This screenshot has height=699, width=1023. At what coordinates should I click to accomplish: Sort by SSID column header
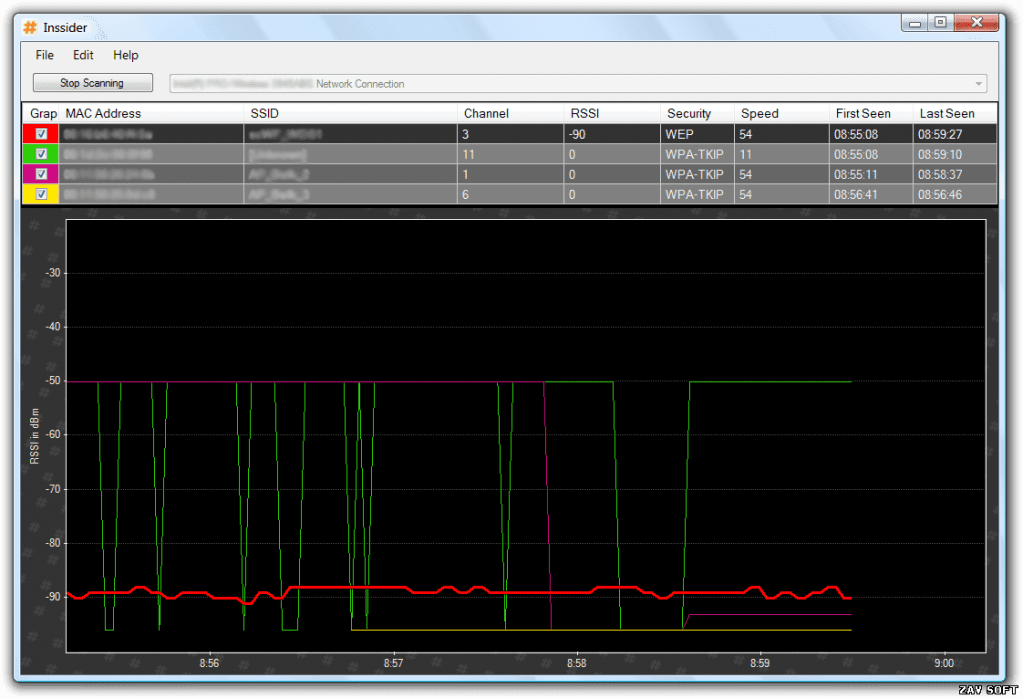pos(351,114)
